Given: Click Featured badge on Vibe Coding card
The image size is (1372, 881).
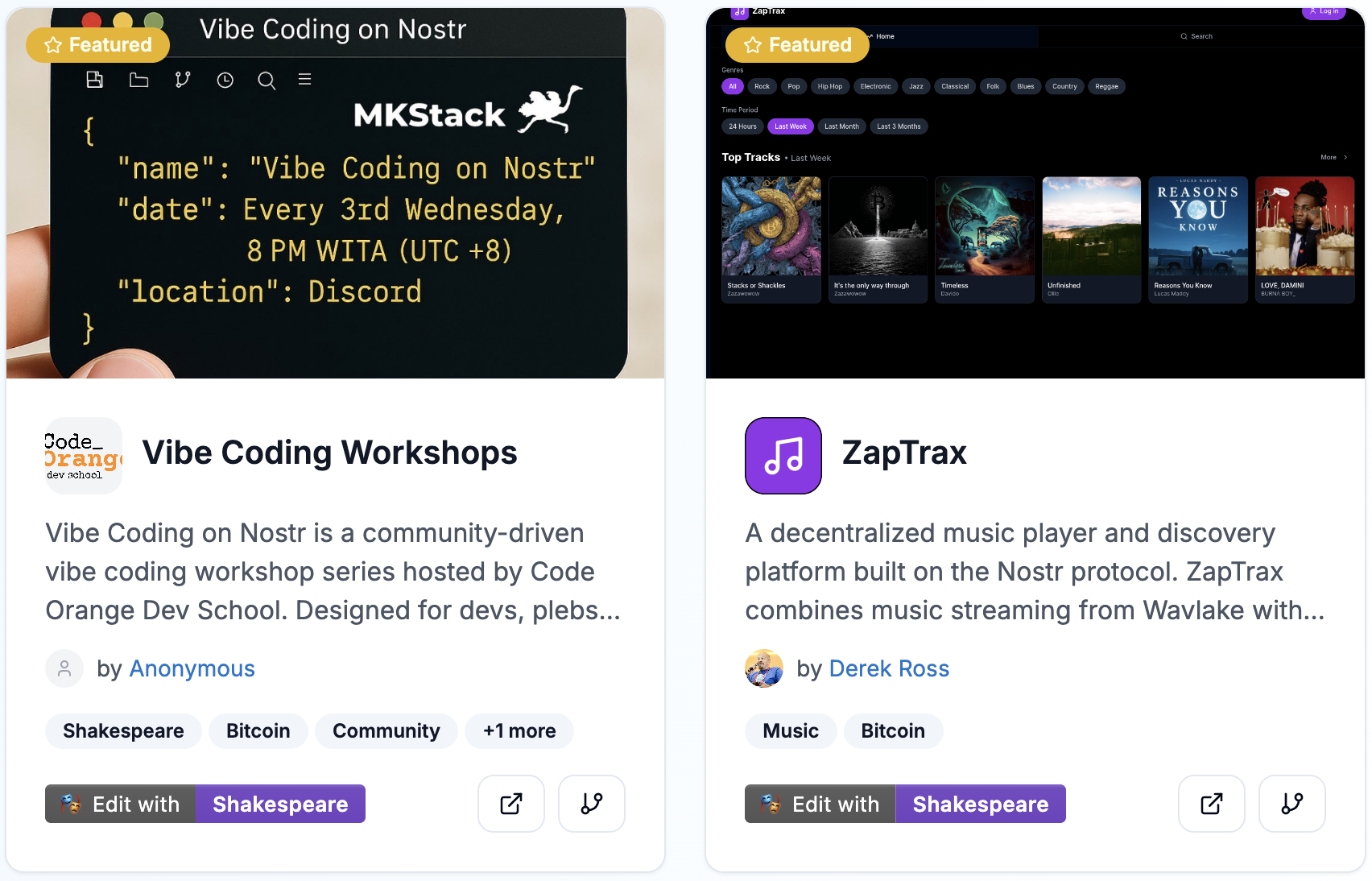Looking at the screenshot, I should (97, 45).
